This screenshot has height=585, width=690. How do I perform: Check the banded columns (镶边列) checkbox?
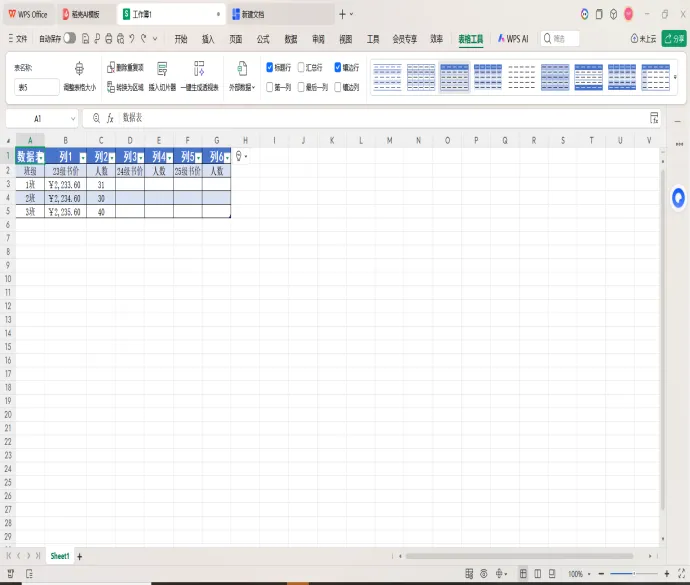pyautogui.click(x=338, y=87)
